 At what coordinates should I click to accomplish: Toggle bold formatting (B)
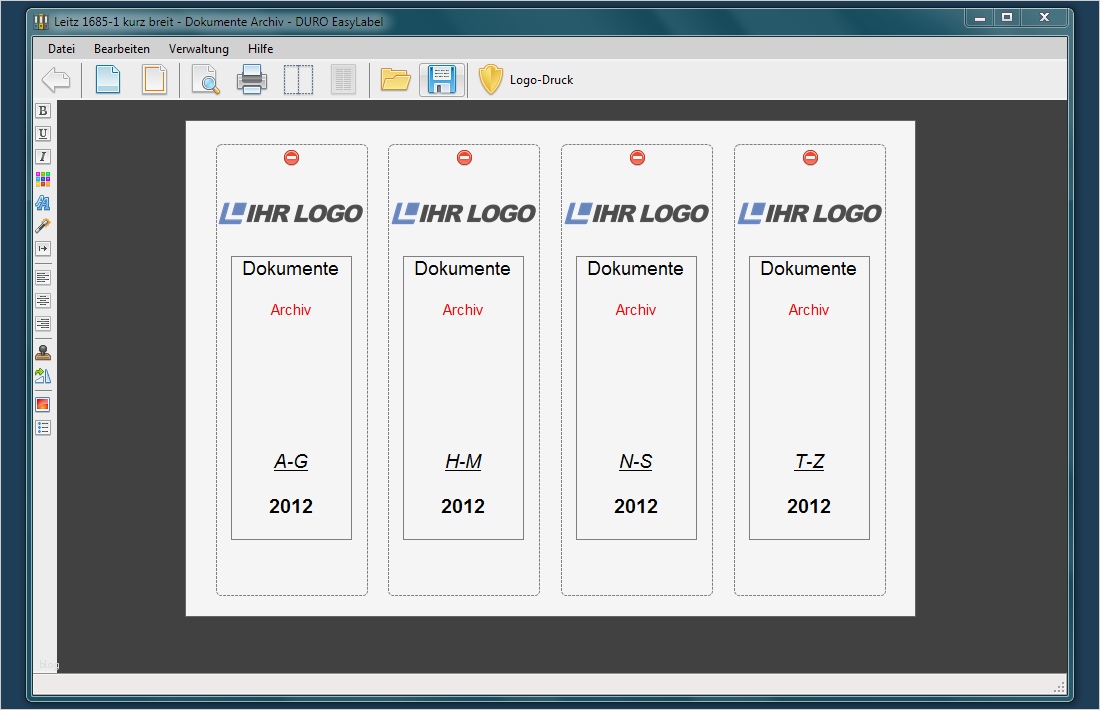[43, 111]
